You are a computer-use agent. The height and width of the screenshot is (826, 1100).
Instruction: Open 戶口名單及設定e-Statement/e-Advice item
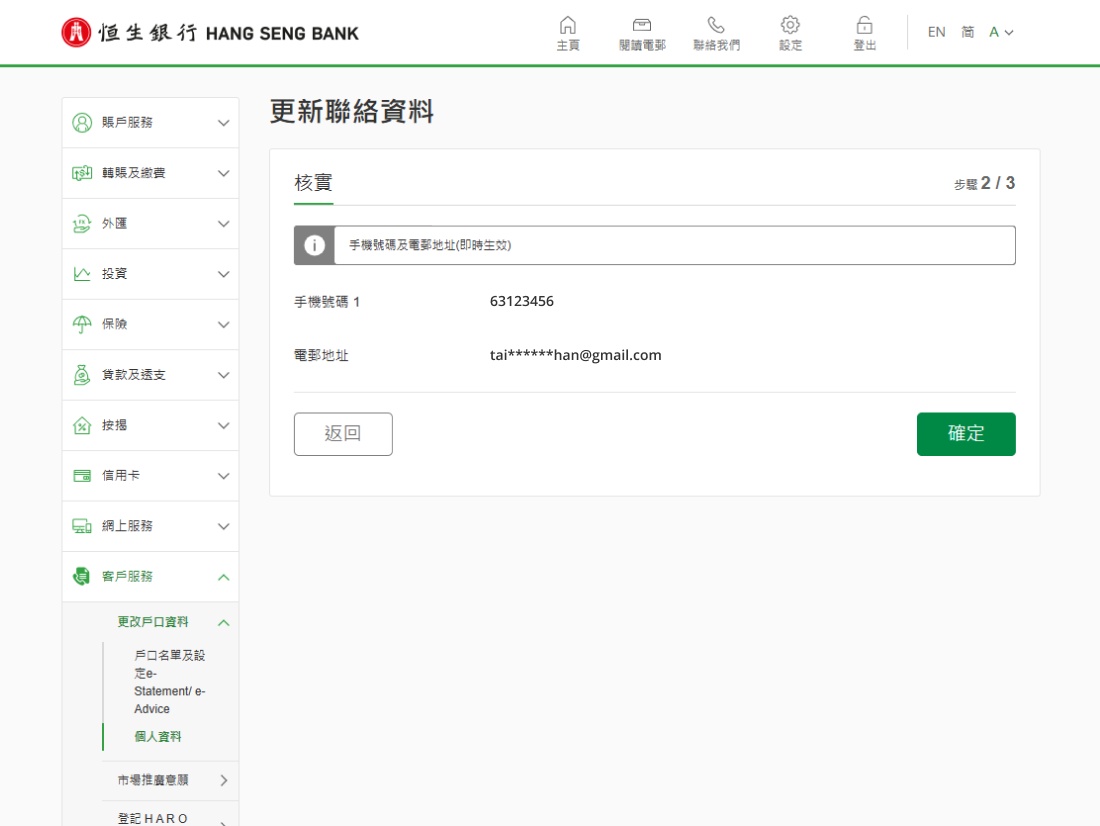point(169,682)
